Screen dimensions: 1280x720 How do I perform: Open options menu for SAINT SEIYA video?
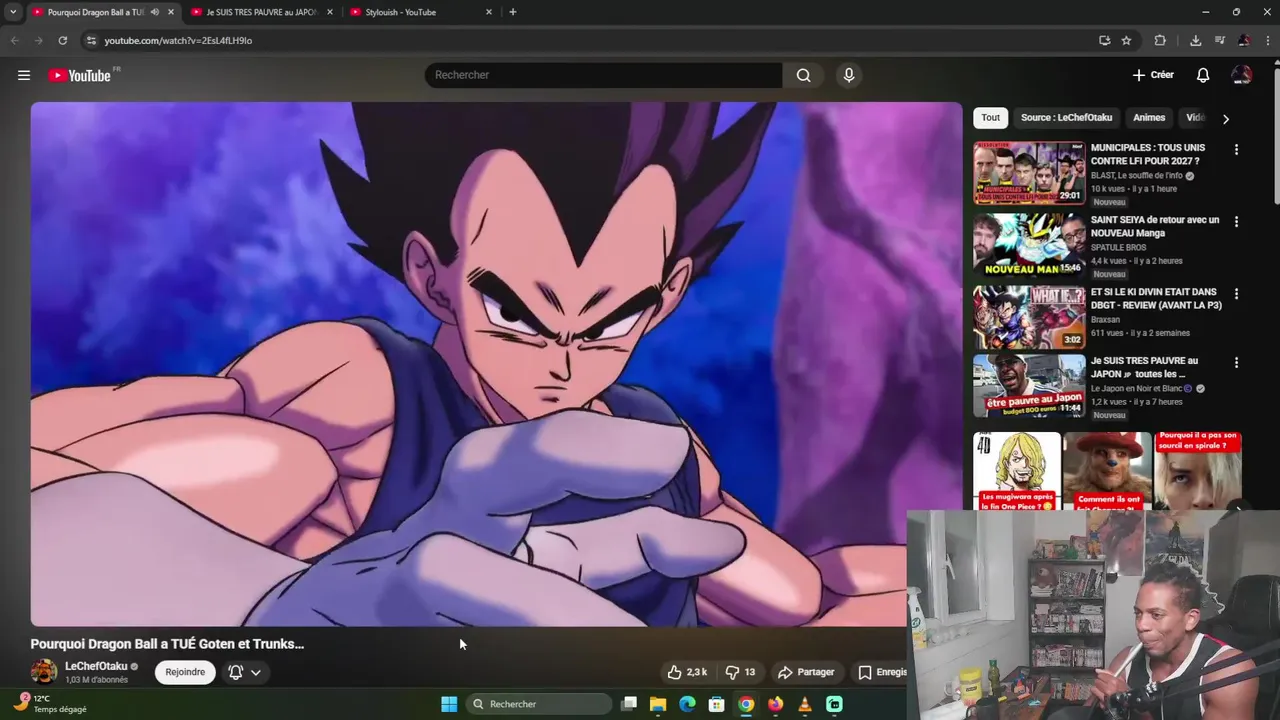(x=1236, y=221)
